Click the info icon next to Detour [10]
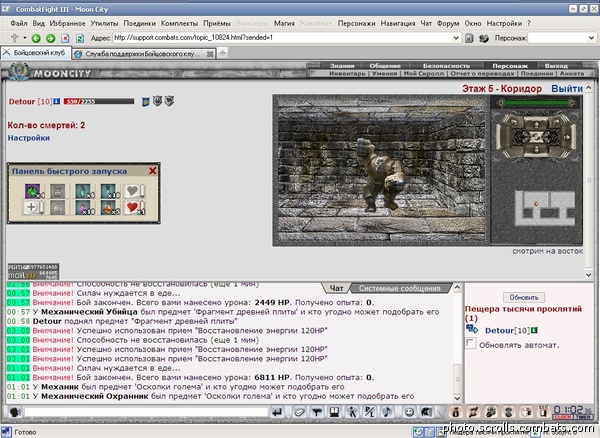Image resolution: width=600 pixels, height=438 pixels. tap(56, 101)
